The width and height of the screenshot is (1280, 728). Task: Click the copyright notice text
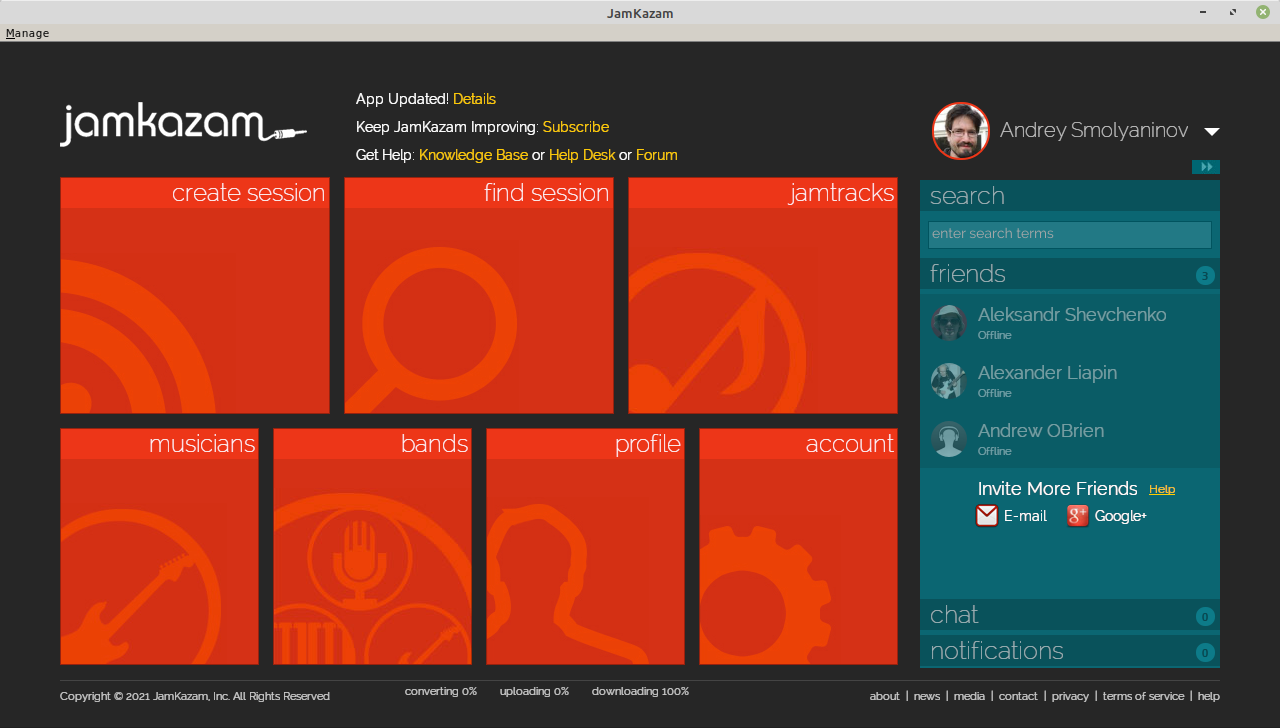tap(195, 696)
